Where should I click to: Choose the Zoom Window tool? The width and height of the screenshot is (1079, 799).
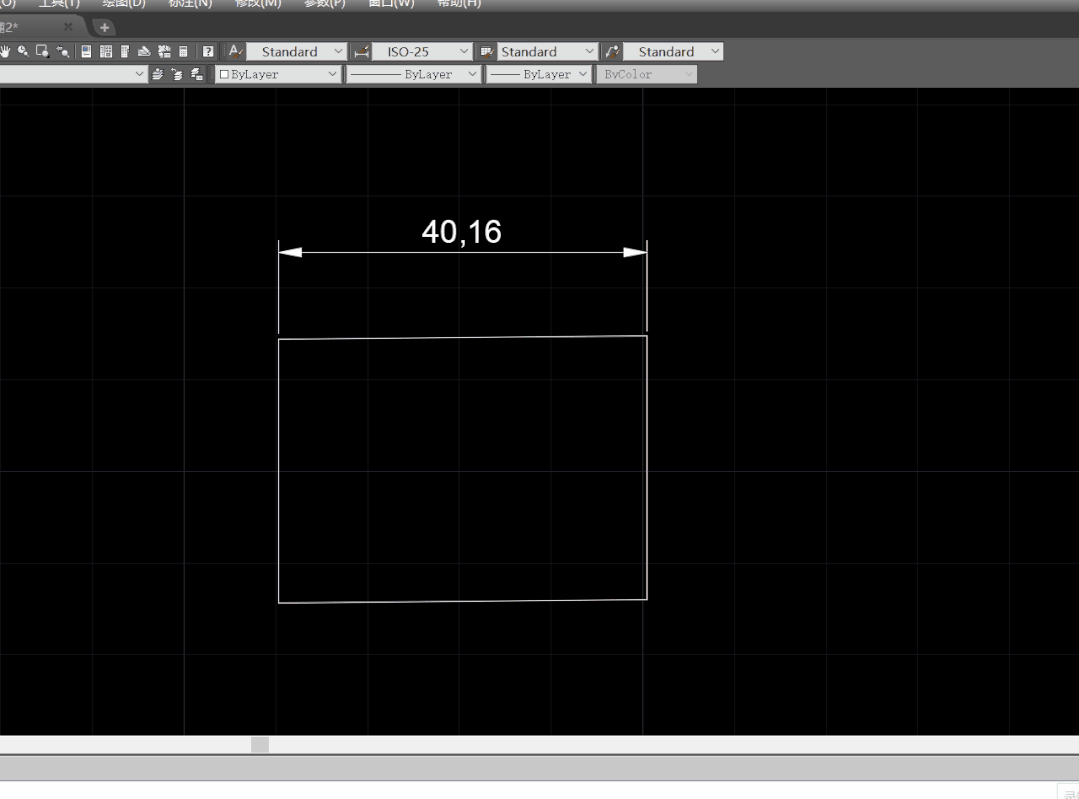43,52
